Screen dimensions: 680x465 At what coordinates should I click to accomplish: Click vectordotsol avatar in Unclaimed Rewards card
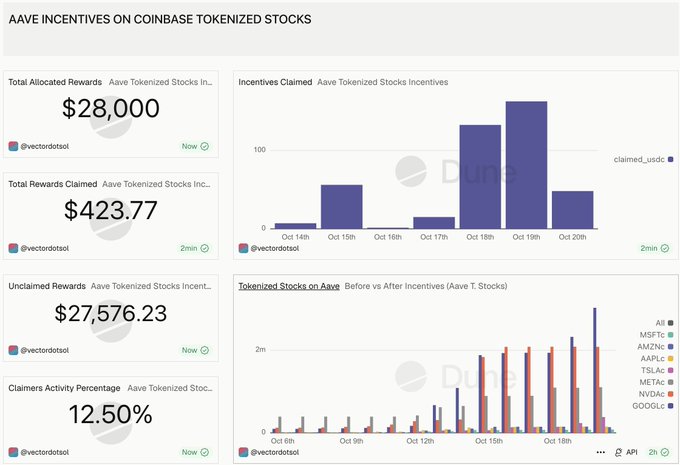tap(13, 350)
